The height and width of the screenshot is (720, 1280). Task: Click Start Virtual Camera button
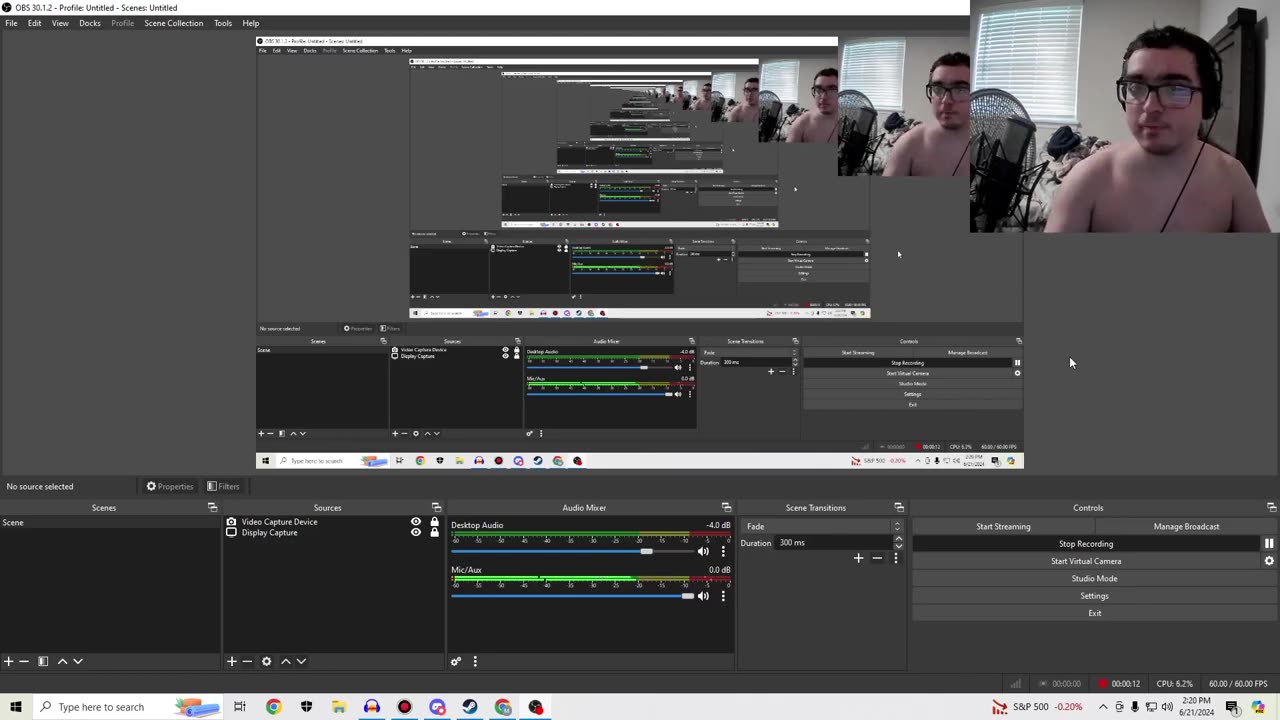pos(1086,561)
